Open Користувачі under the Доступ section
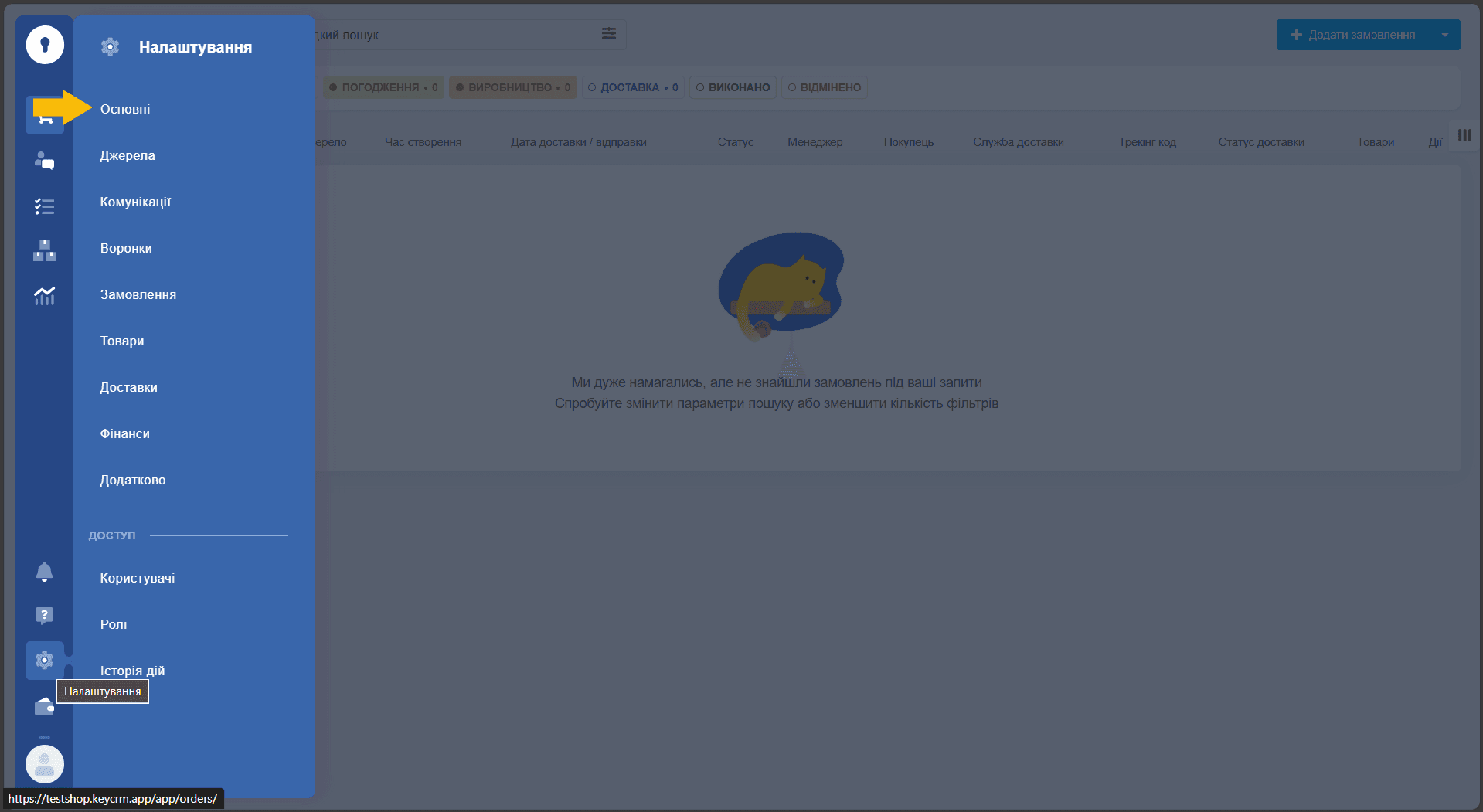This screenshot has width=1483, height=812. pyautogui.click(x=138, y=578)
